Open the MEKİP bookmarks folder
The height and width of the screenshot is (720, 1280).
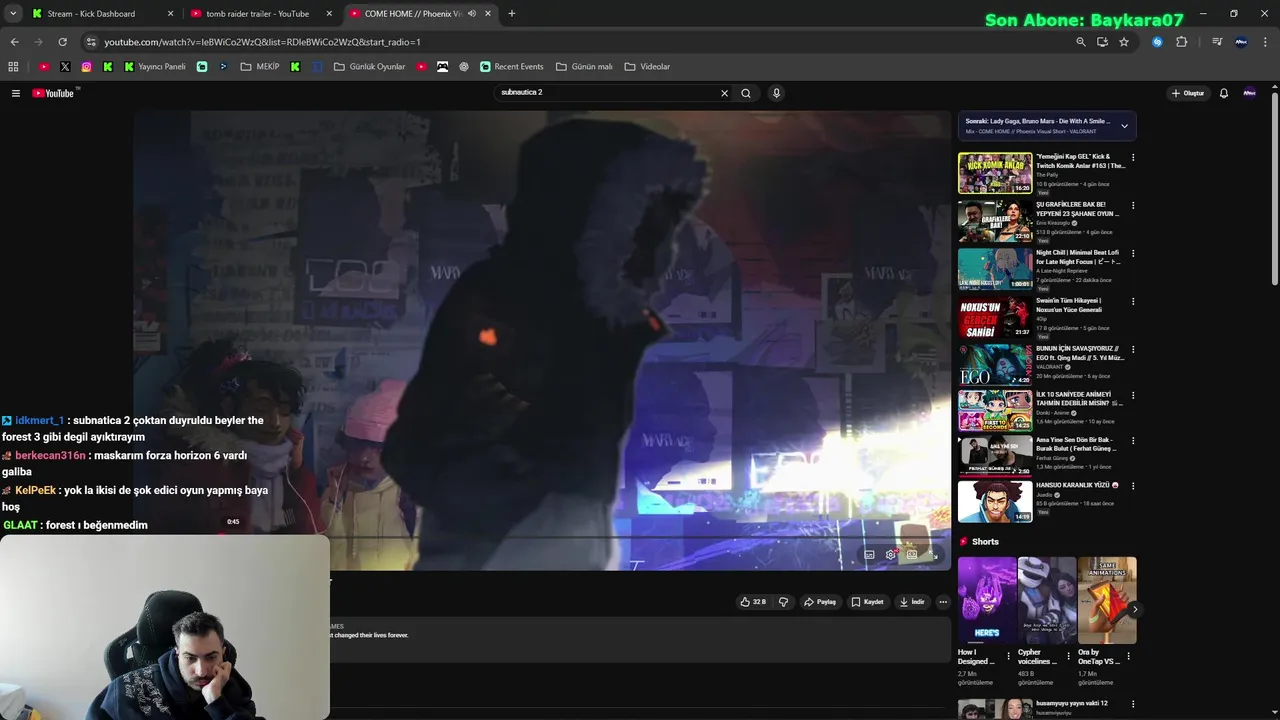(x=260, y=67)
